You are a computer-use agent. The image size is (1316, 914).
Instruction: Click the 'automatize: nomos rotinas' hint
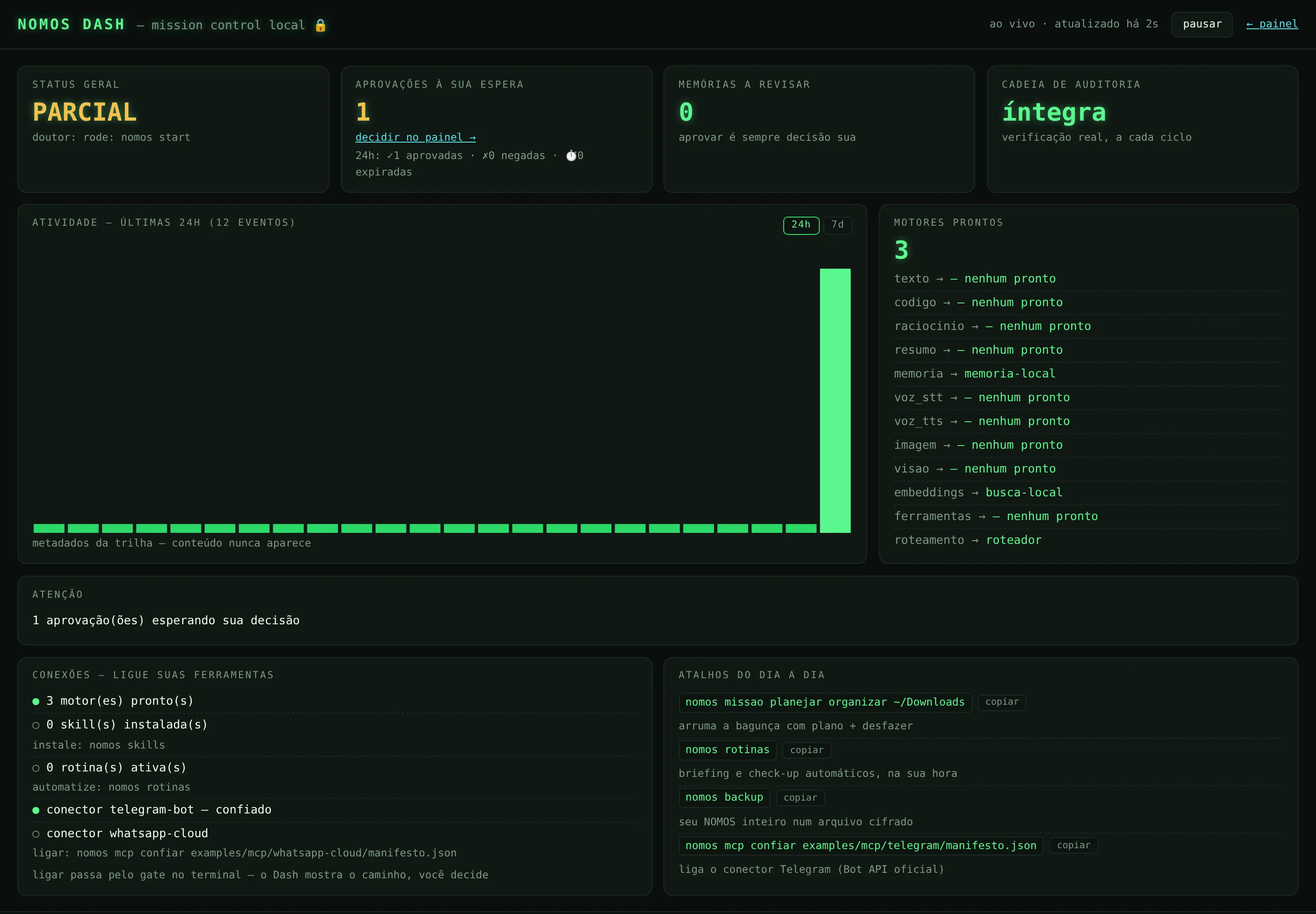pos(111,787)
